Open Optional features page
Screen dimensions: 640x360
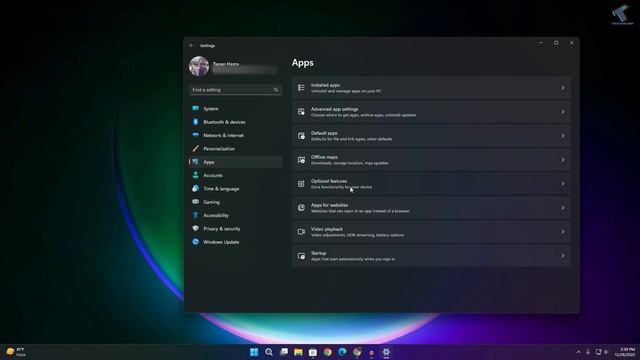[431, 184]
